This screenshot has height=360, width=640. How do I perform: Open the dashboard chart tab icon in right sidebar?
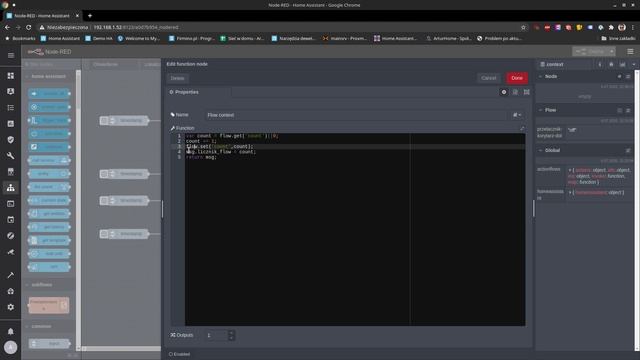(x=622, y=64)
